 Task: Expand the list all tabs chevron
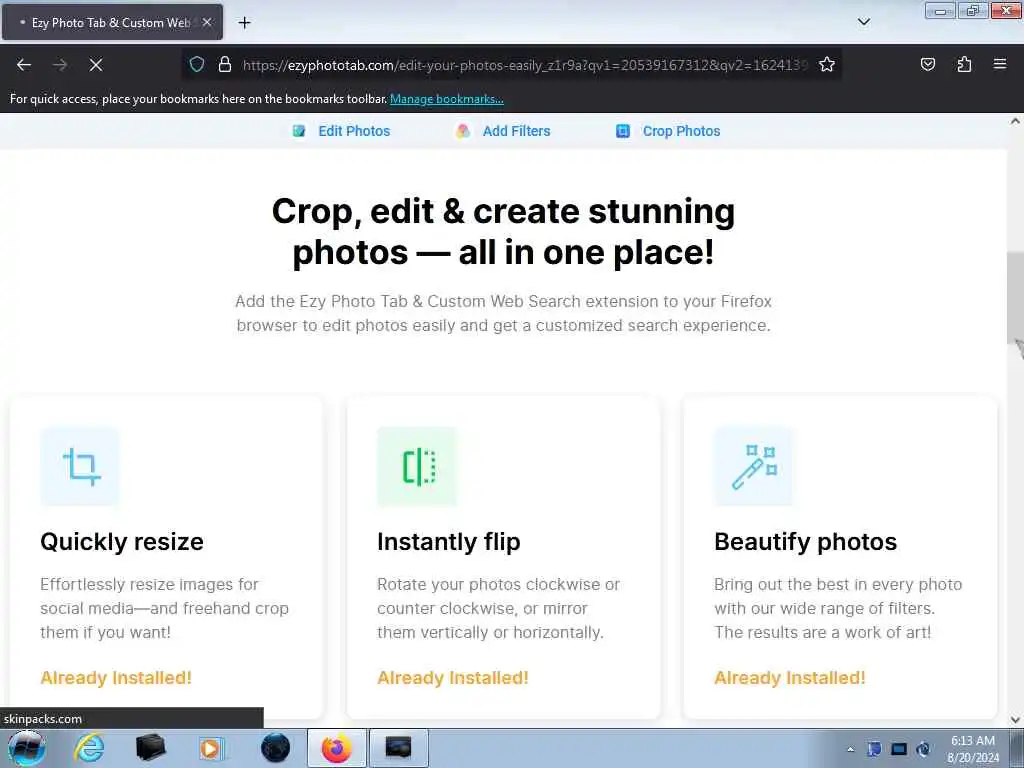point(864,22)
